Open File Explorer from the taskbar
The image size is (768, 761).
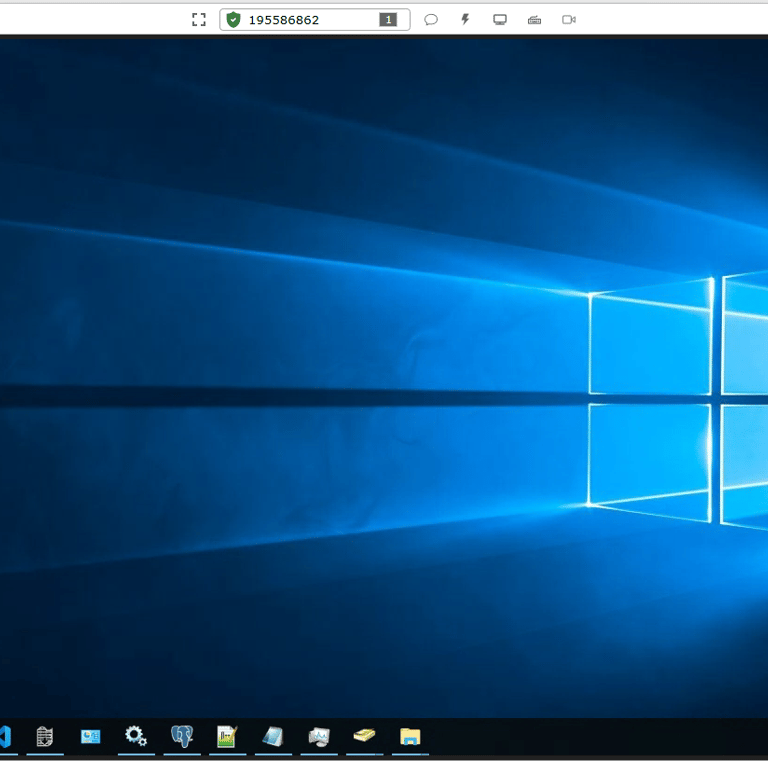coord(410,737)
